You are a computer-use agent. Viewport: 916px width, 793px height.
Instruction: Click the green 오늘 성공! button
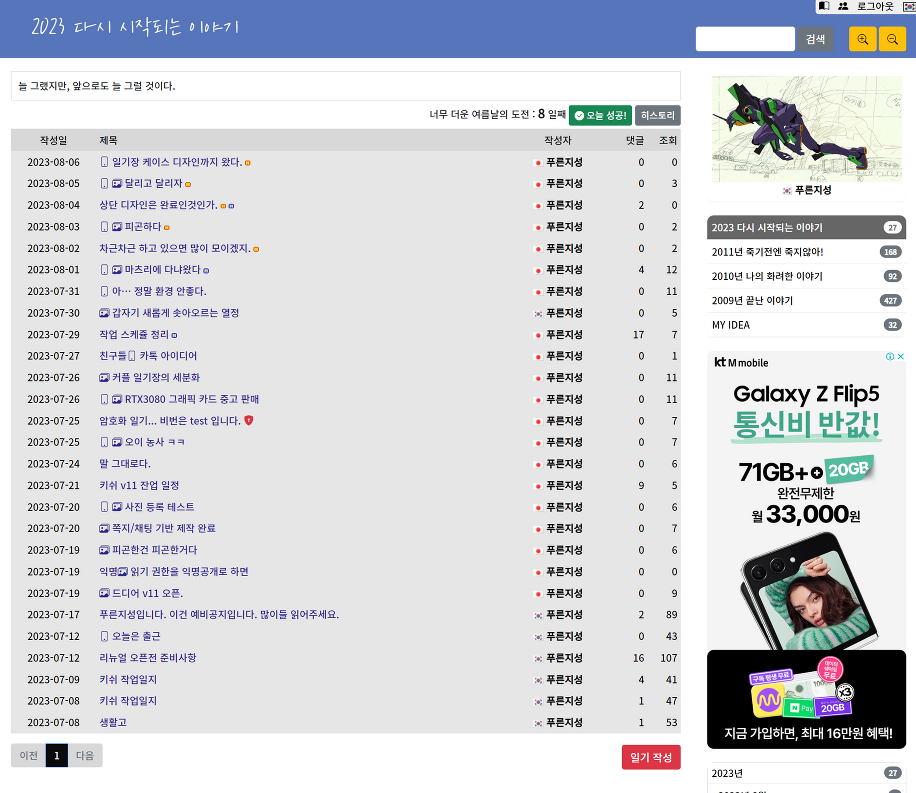(x=600, y=115)
